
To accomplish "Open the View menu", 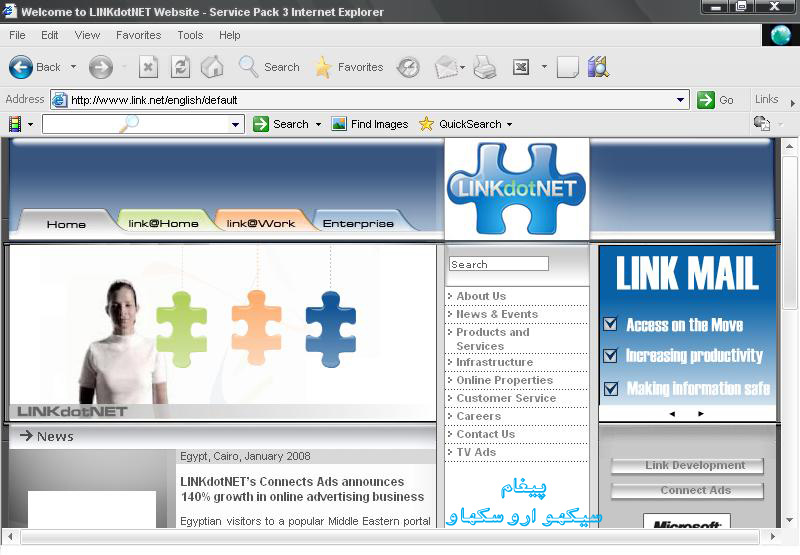I will click(x=87, y=35).
